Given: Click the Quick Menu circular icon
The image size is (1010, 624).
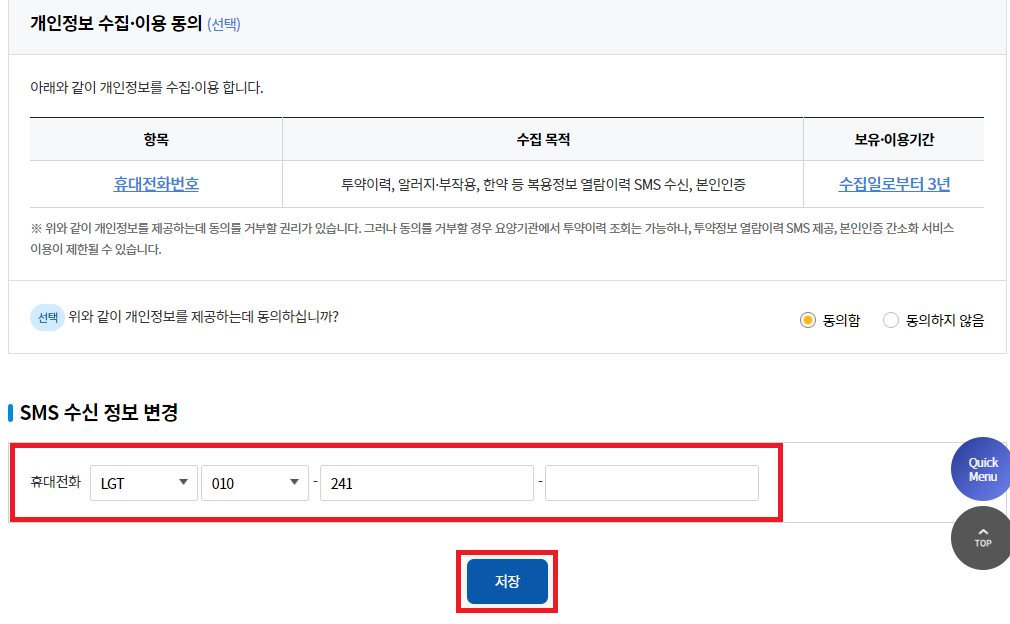Looking at the screenshot, I should coord(981,468).
